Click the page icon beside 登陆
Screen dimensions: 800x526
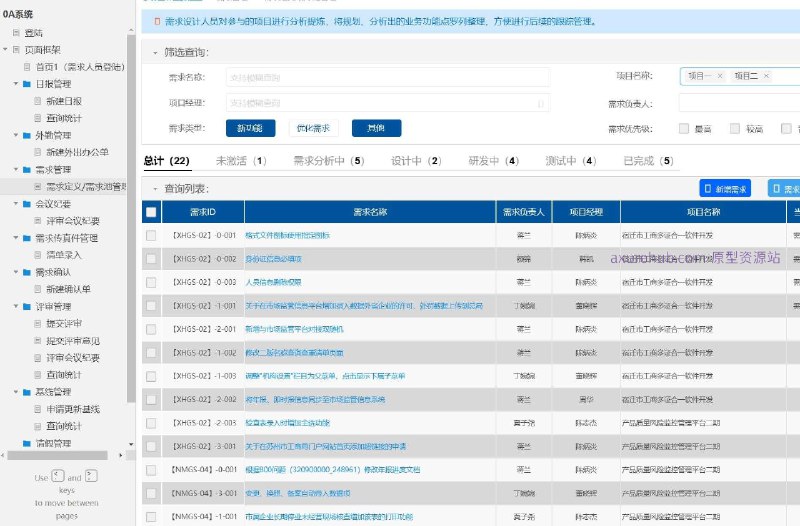(x=16, y=33)
